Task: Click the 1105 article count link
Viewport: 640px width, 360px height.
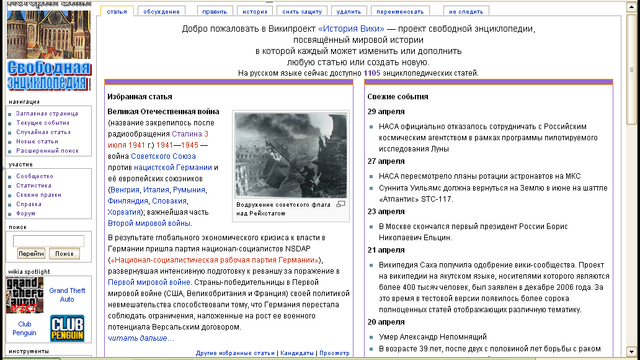Action: 372,73
